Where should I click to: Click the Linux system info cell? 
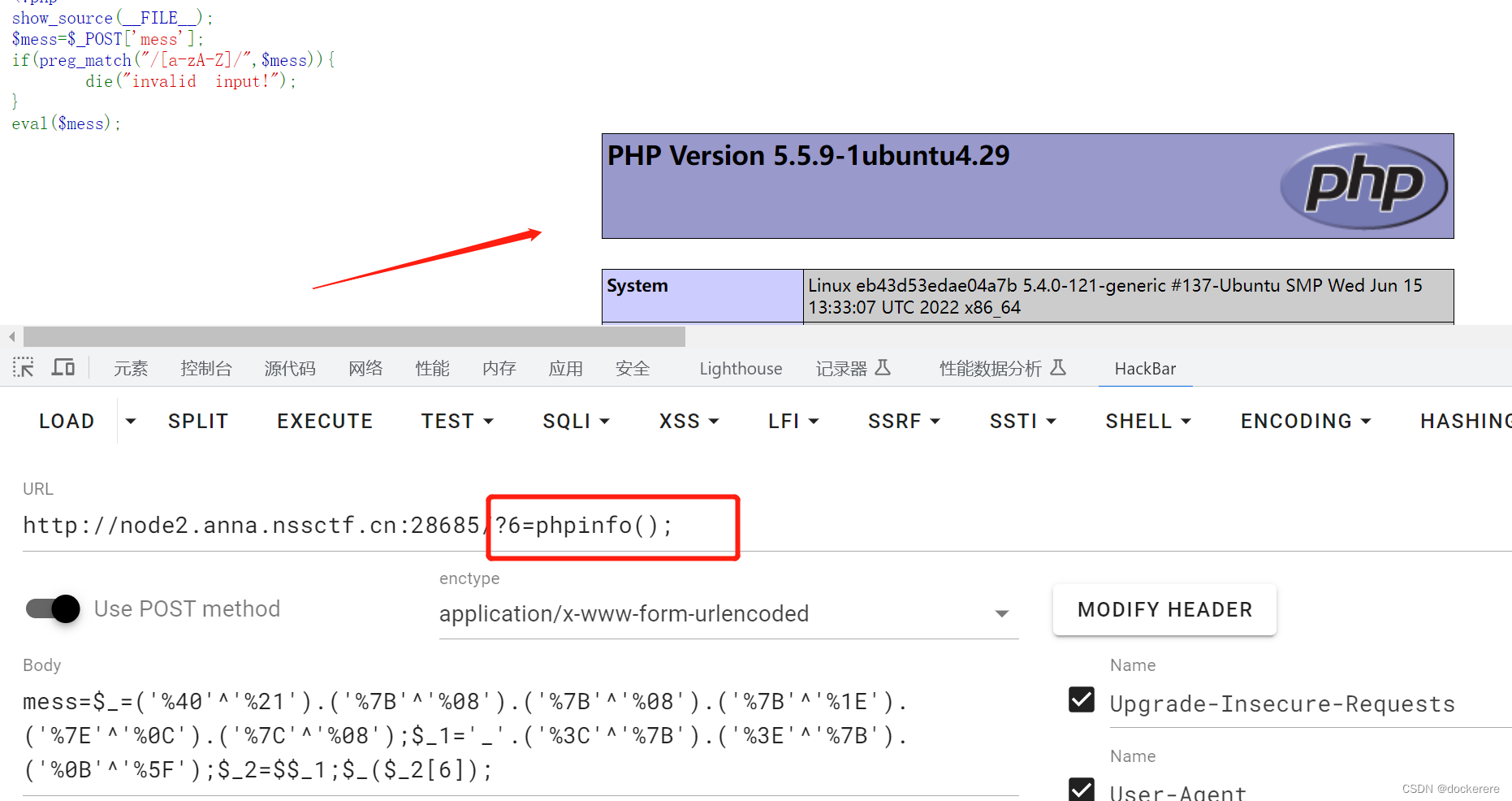[1128, 296]
